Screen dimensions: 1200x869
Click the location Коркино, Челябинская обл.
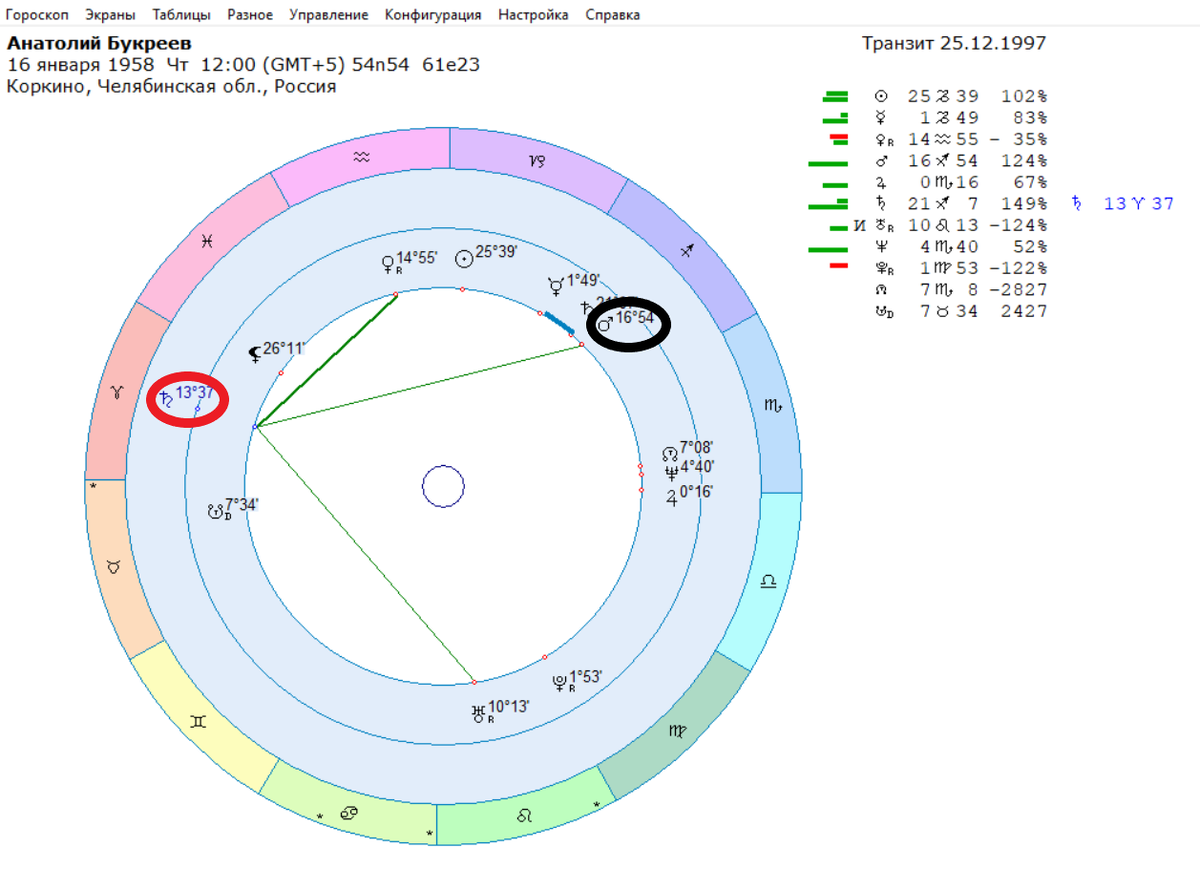[171, 86]
